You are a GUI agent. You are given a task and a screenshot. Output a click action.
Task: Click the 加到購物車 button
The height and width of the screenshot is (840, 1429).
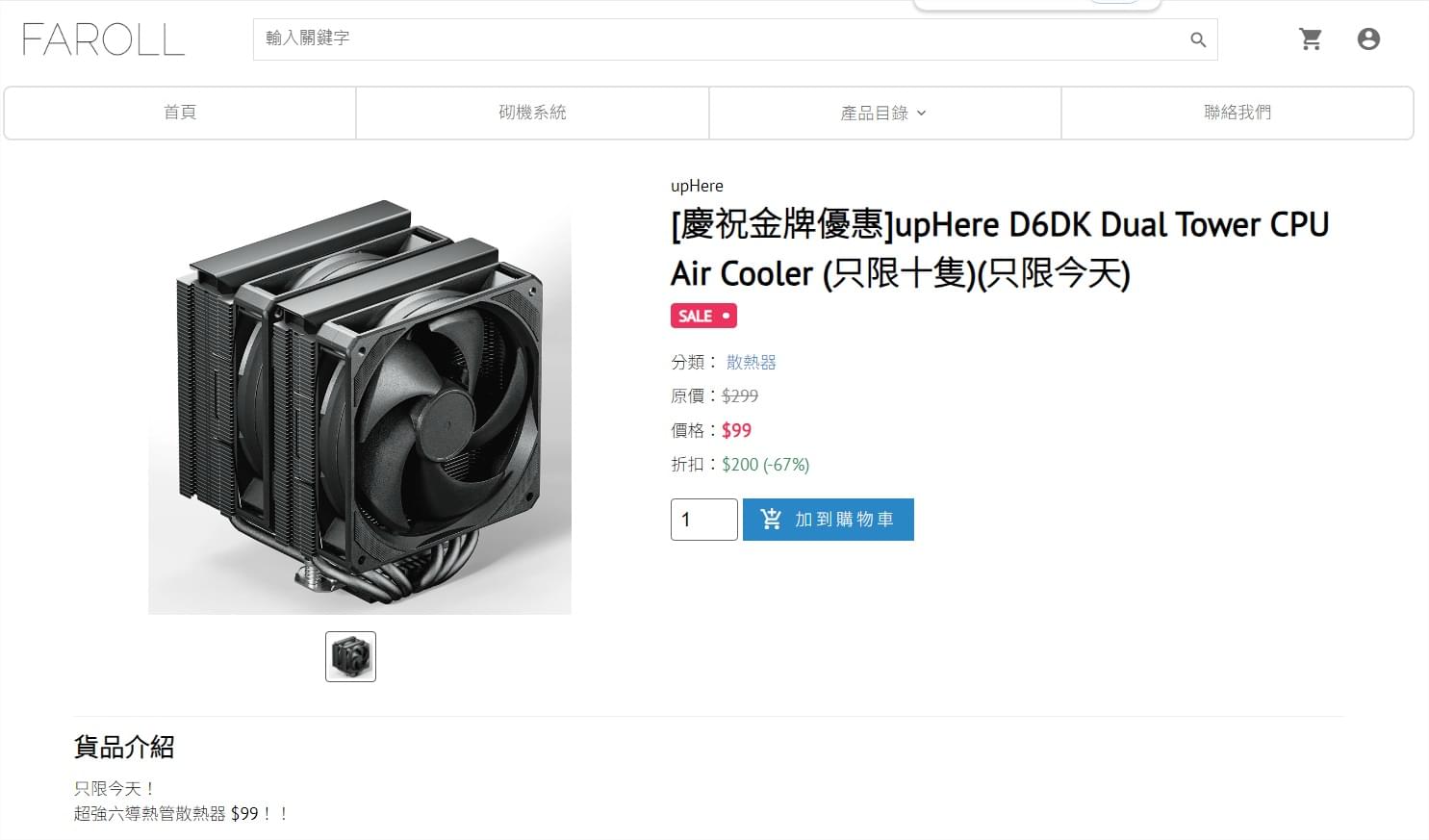tap(829, 520)
